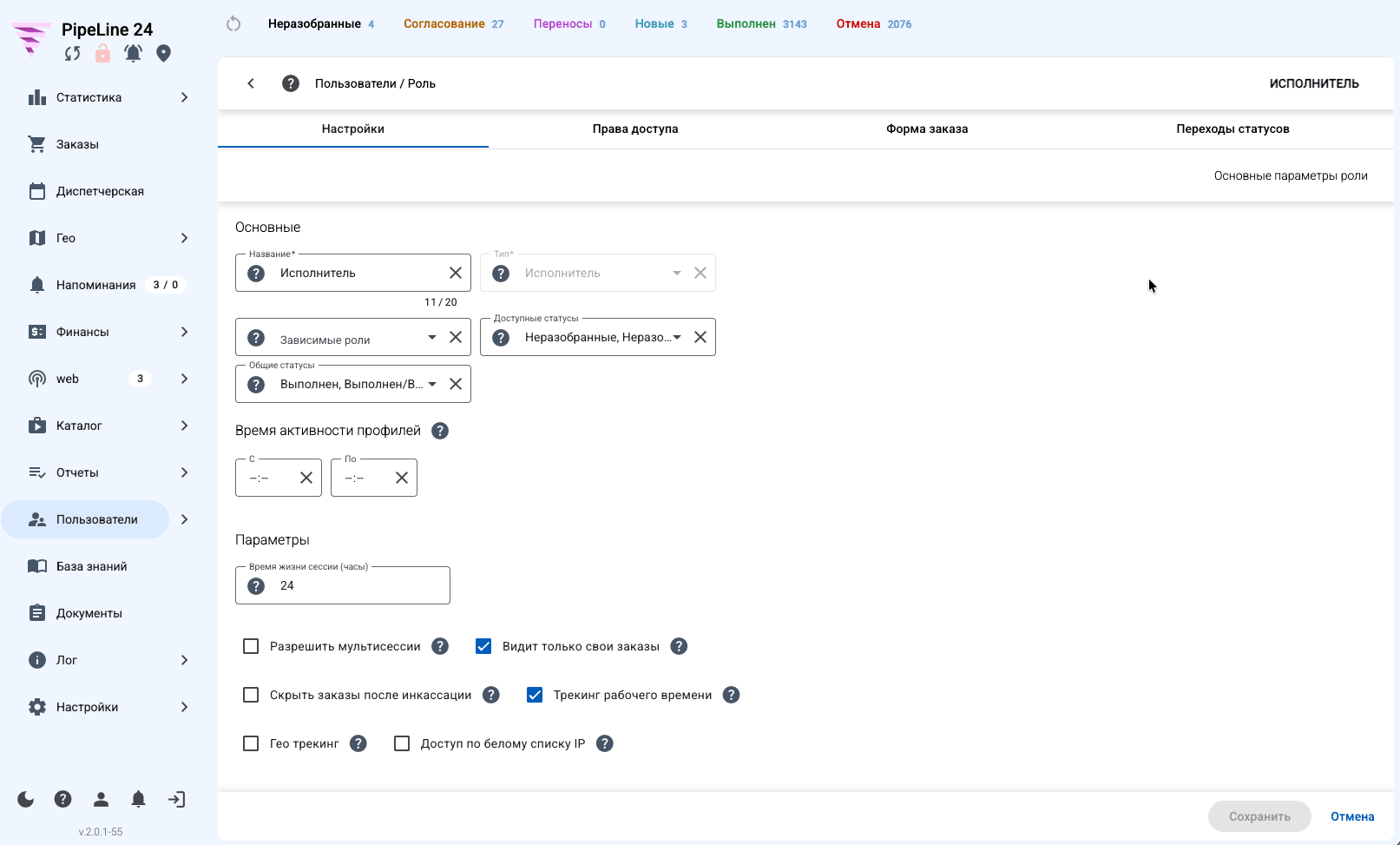Viewport: 1400px width, 845px height.
Task: Show help for Гео трекинг
Action: [x=358, y=743]
